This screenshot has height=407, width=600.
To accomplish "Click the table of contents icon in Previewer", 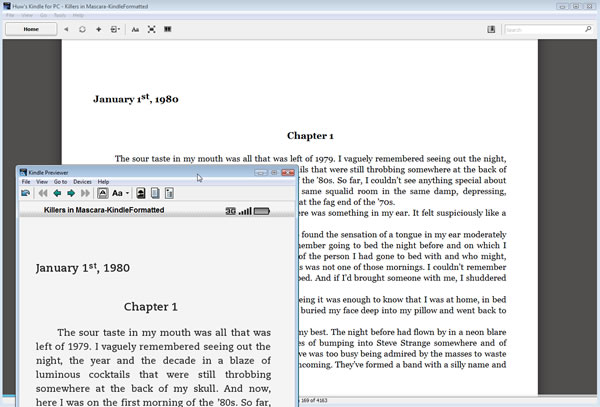I will coord(169,193).
